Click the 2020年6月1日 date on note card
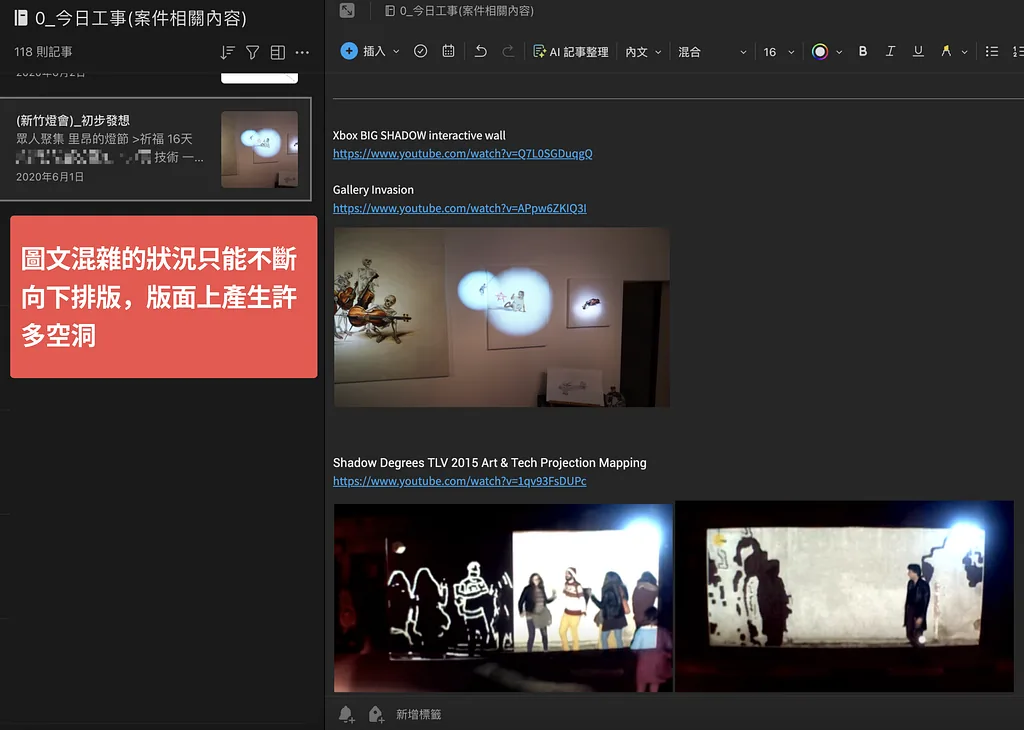This screenshot has width=1024, height=730. point(50,177)
